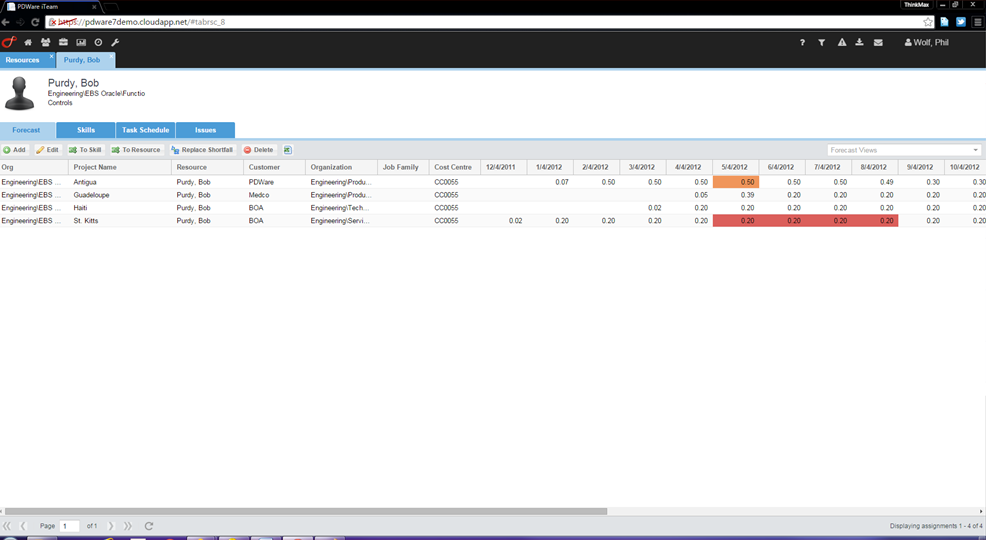Click the Job Family column header
The image size is (986, 540).
click(x=401, y=167)
